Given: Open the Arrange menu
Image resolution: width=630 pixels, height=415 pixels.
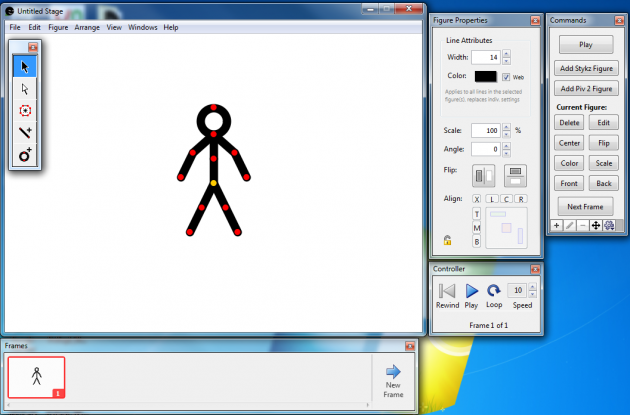Looking at the screenshot, I should click(87, 27).
